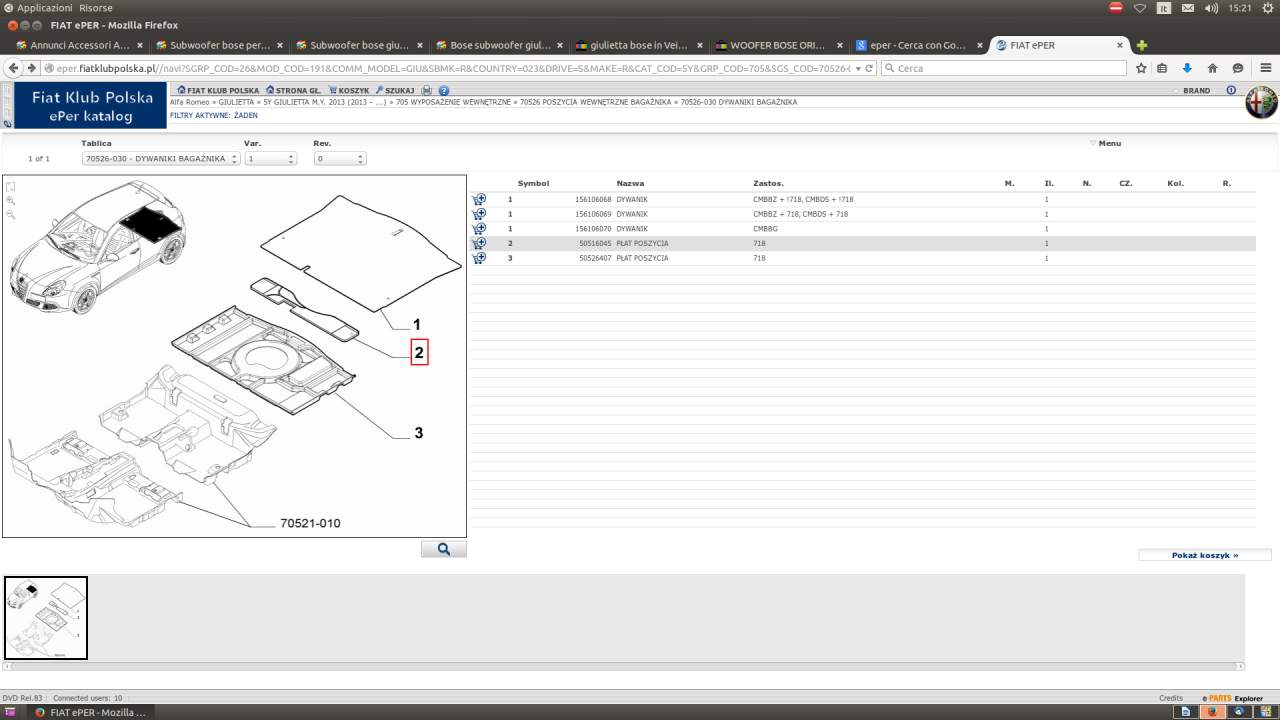The height and width of the screenshot is (720, 1280).
Task: Bookmark this page with the star icon
Action: pos(1141,68)
